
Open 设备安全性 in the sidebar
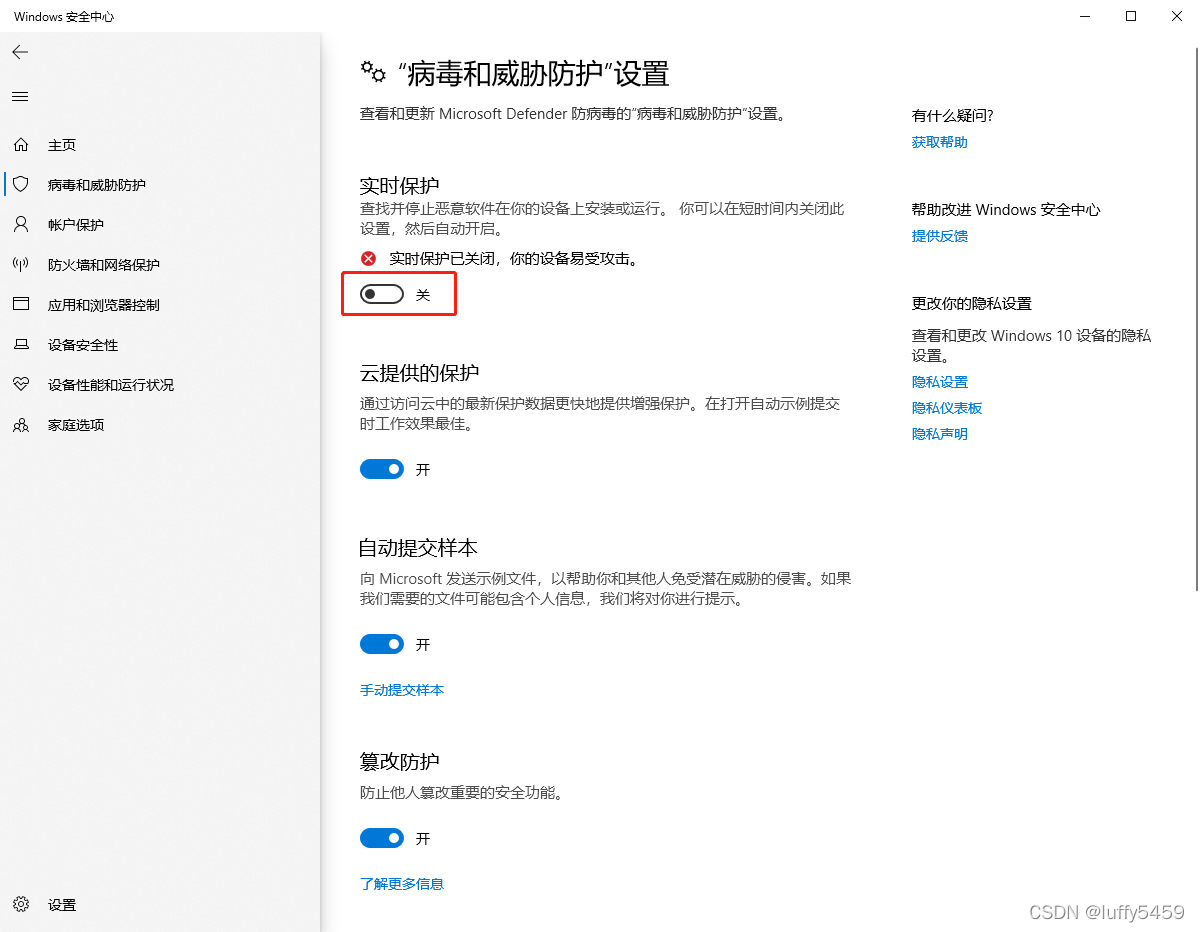click(x=160, y=345)
